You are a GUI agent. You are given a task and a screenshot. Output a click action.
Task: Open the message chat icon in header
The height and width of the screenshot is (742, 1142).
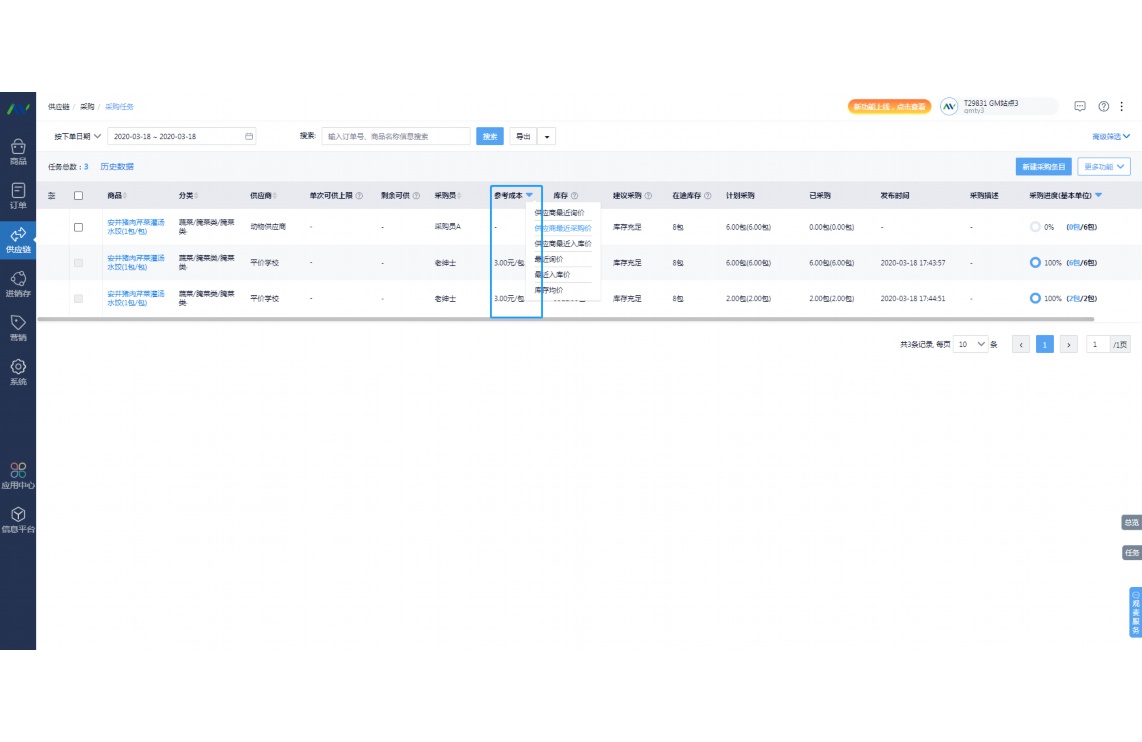[1080, 106]
